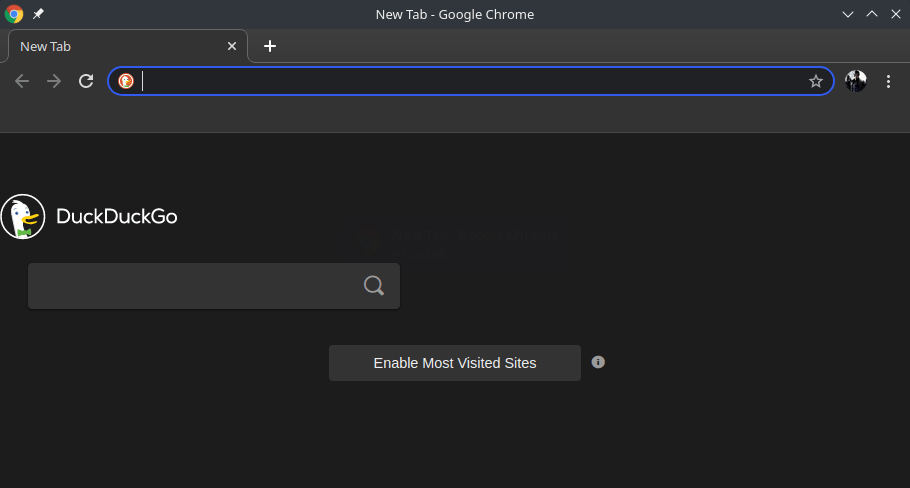Click the DuckDuckGo icon in address bar
Screen dimensions: 910x488
point(126,81)
